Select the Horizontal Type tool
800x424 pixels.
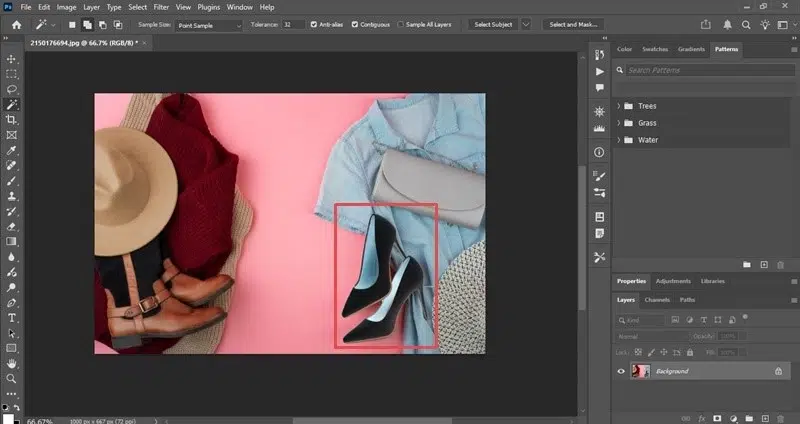click(x=11, y=318)
